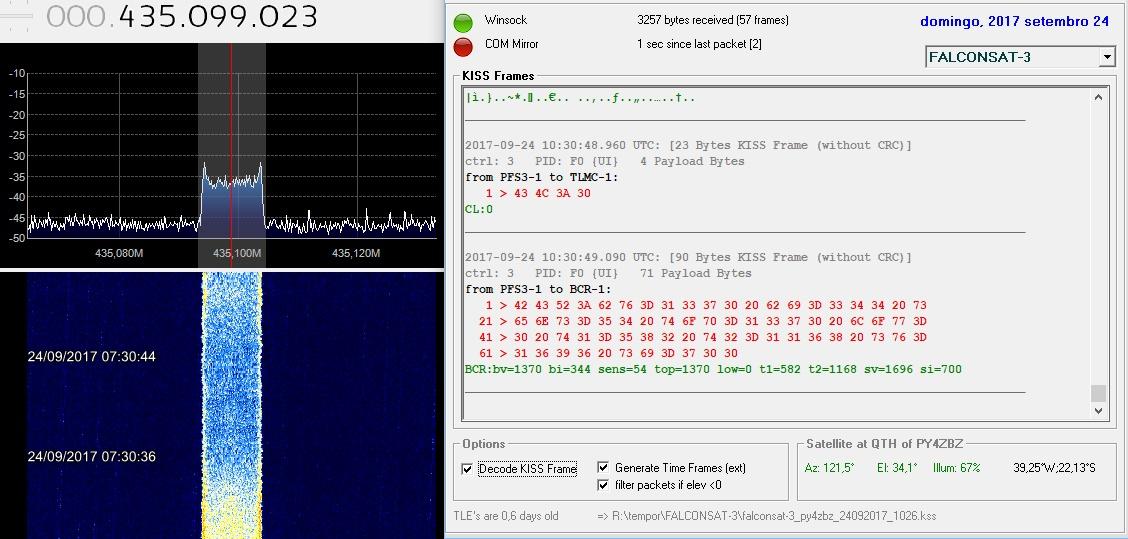
Task: Click the 10:30:48.960 UTC frame header
Action: pyautogui.click(x=688, y=145)
